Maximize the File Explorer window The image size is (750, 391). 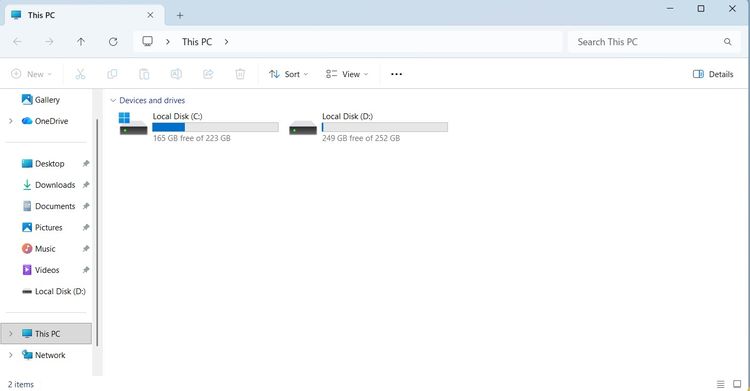click(x=701, y=9)
